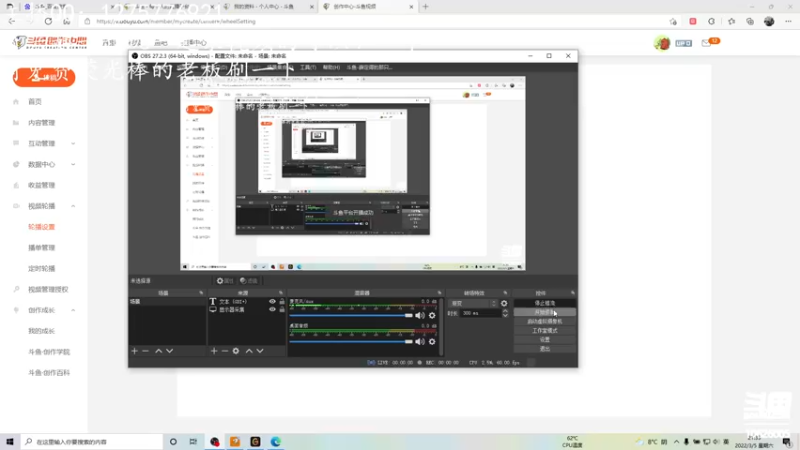Open the source 属性 properties button on the toolbar
The height and width of the screenshot is (450, 800).
point(224,281)
